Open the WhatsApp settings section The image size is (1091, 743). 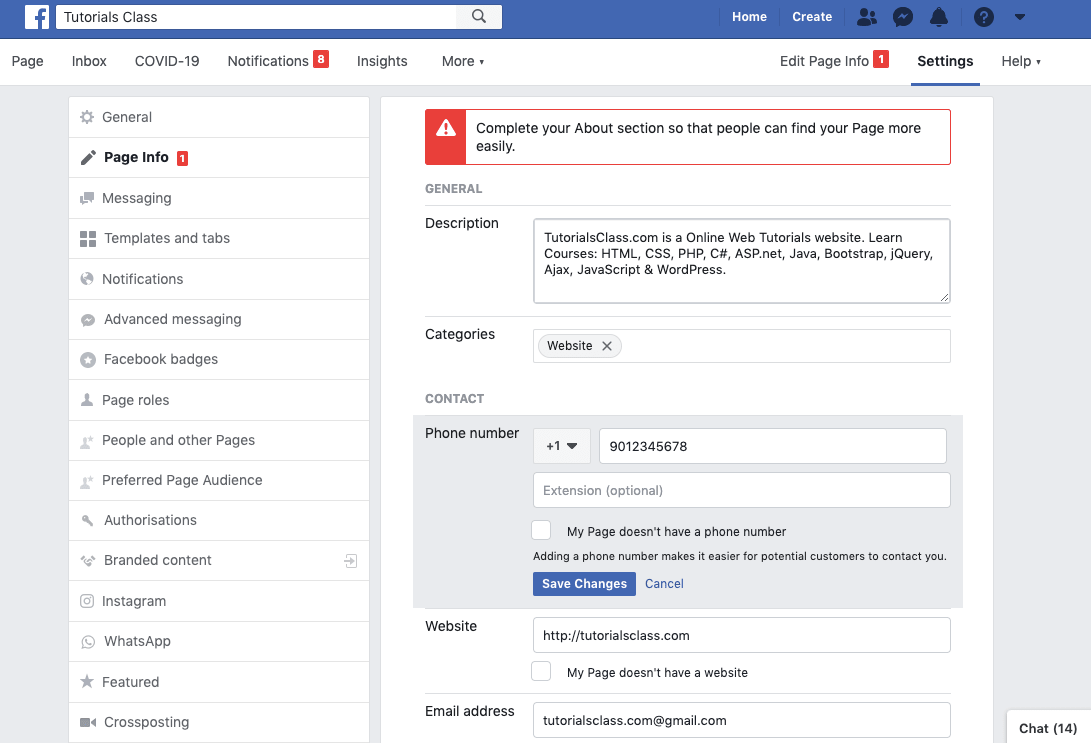point(137,641)
